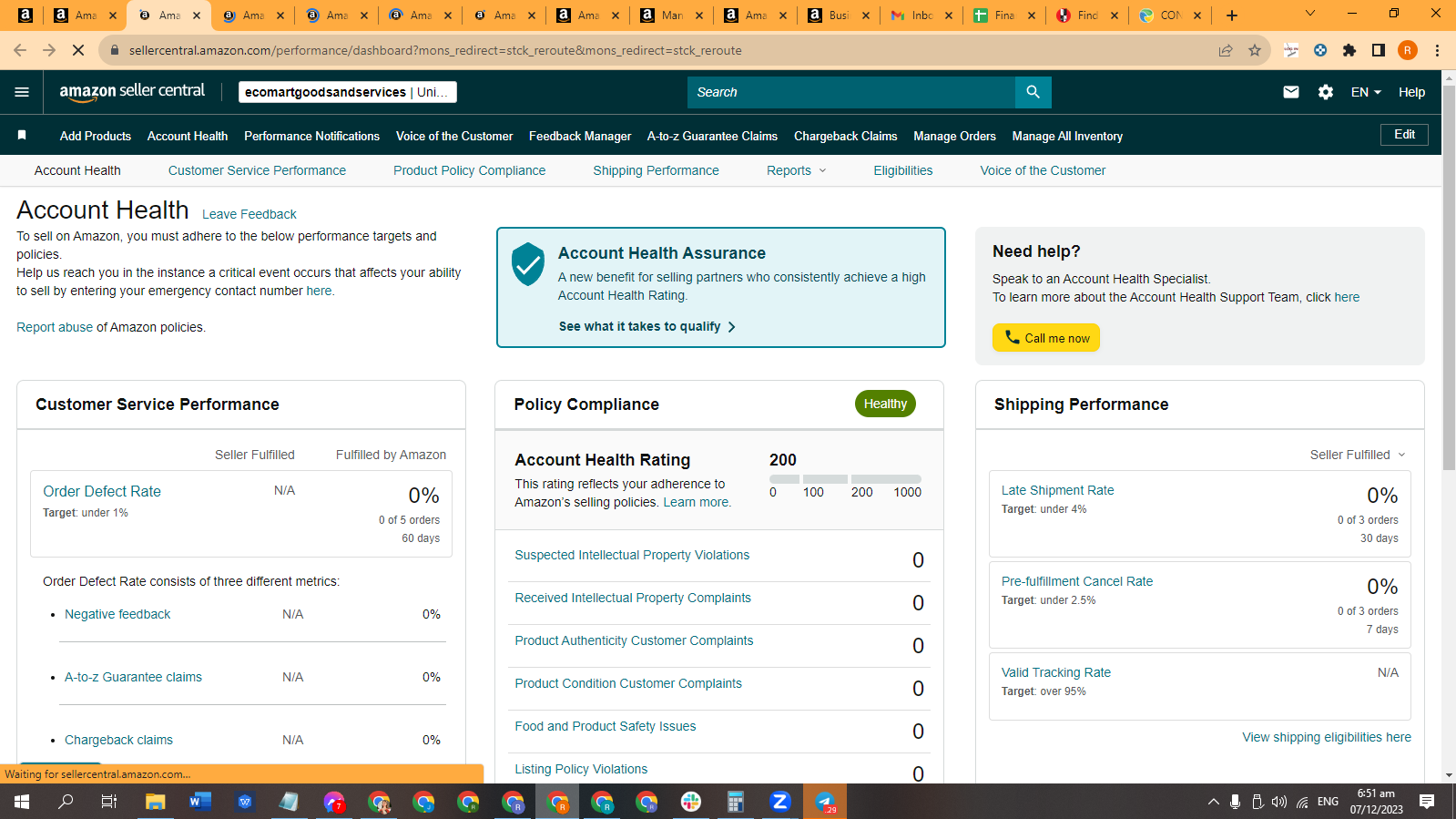Open the Windows notification center icon
Screen dimensions: 1456x819
coord(1427,802)
